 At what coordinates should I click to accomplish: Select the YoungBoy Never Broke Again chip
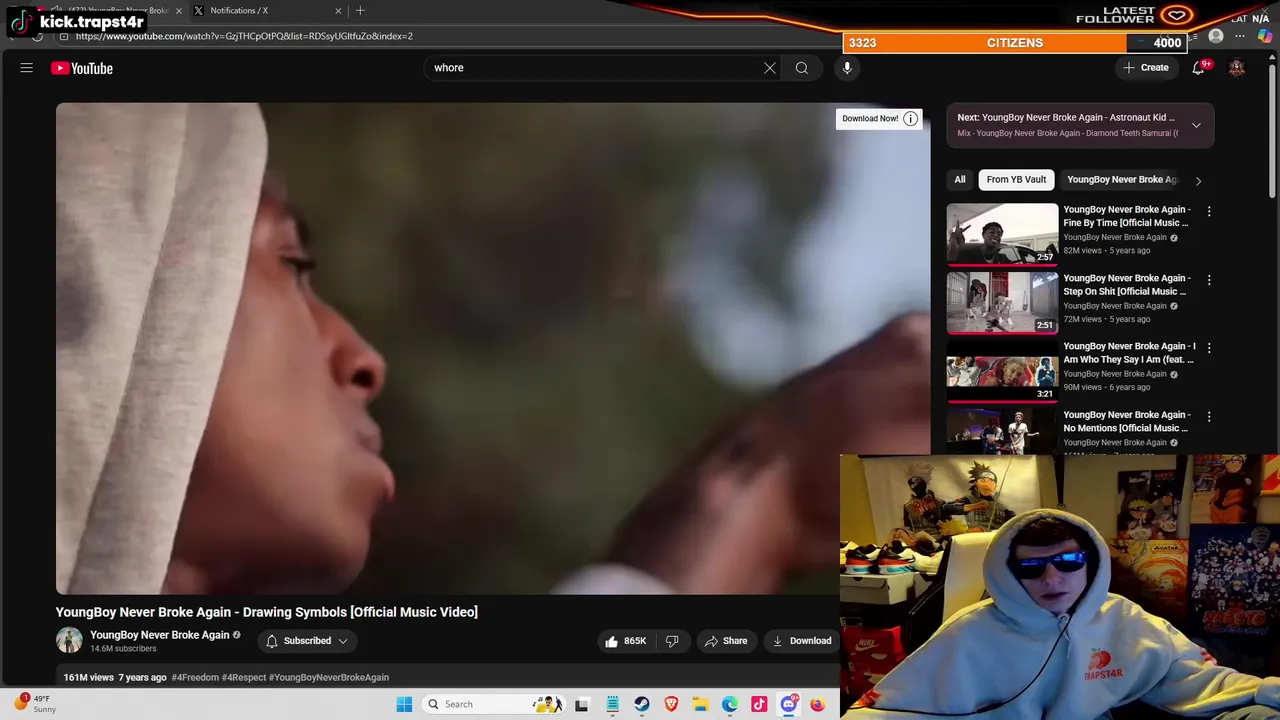coord(1122,180)
